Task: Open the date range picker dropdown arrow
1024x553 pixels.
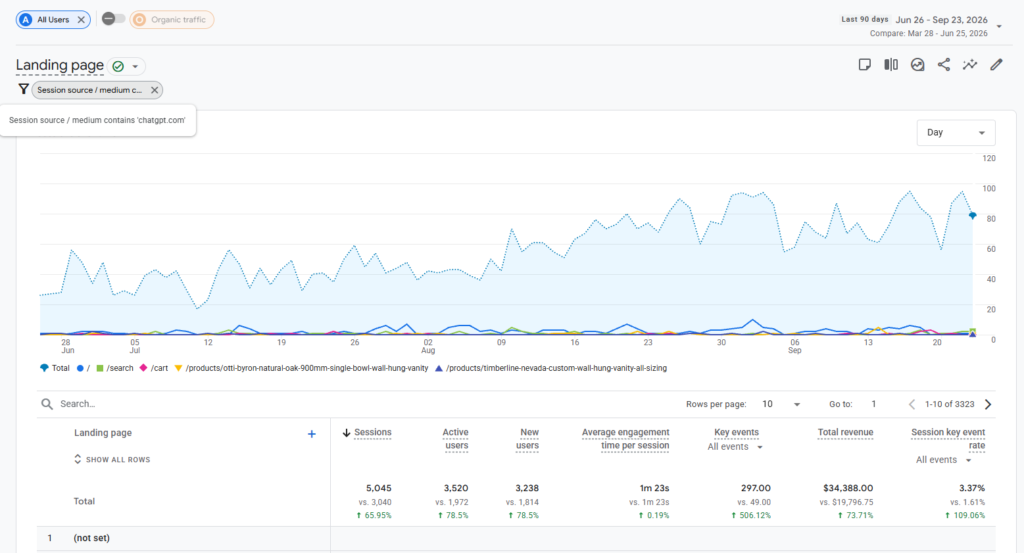Action: 999,27
